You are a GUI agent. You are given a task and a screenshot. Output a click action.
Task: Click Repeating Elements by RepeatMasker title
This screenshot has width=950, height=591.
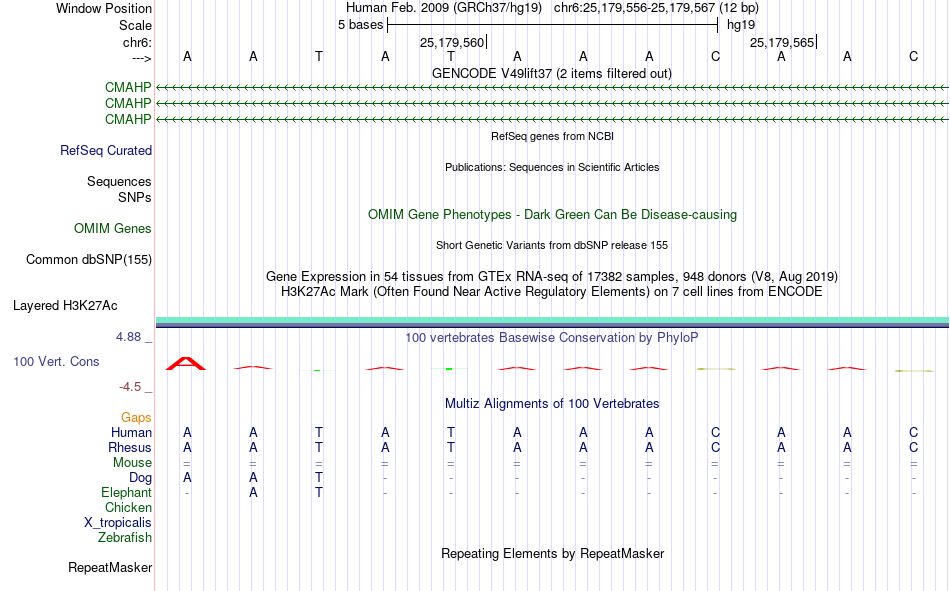553,553
